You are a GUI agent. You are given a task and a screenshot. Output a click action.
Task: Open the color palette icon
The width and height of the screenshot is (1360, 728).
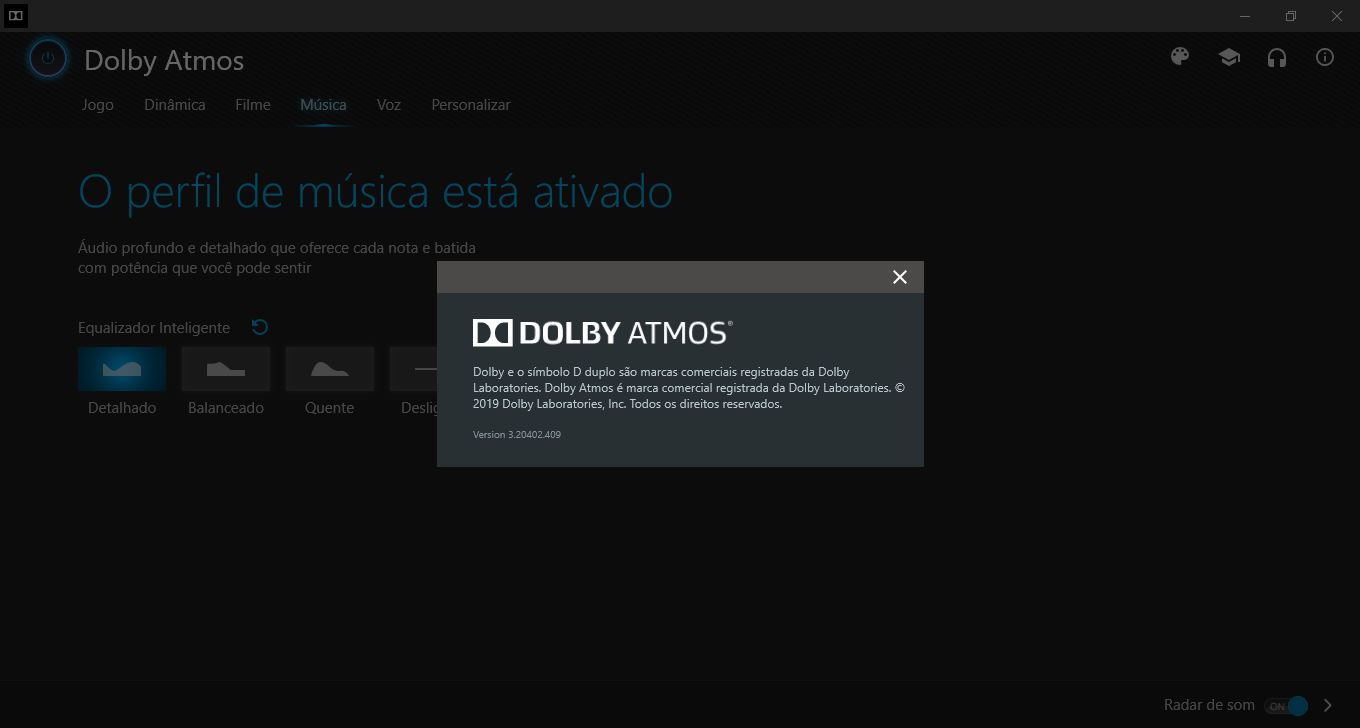1180,57
